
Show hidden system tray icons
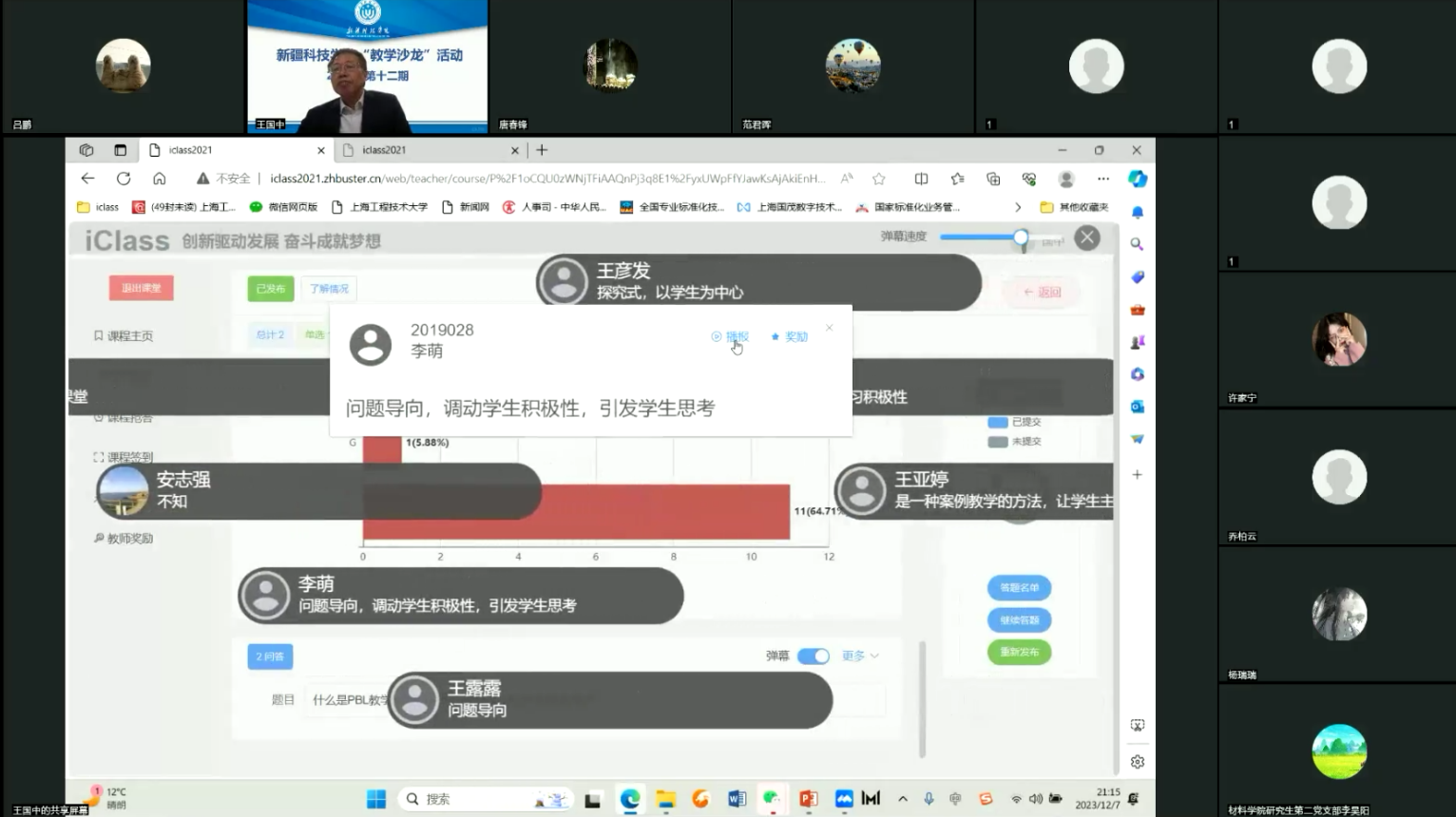click(x=903, y=799)
